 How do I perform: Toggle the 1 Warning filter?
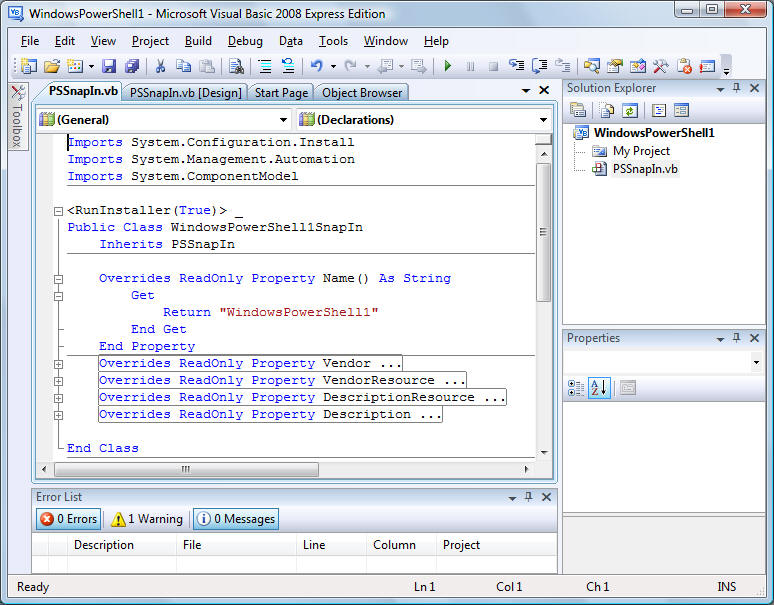(x=147, y=519)
